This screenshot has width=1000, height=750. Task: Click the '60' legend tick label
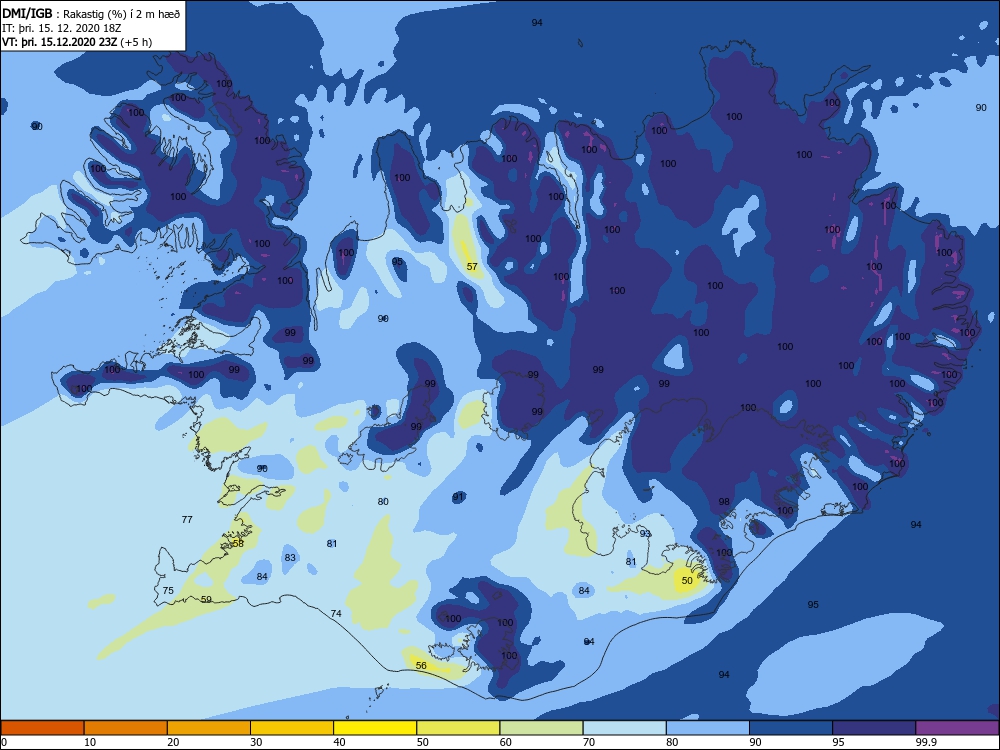pyautogui.click(x=506, y=742)
